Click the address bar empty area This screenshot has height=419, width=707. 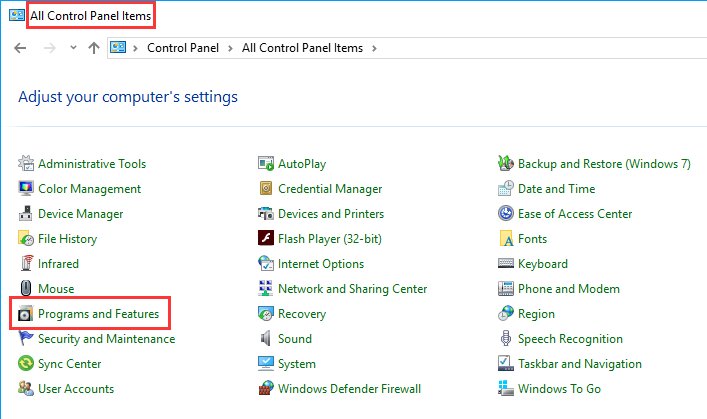(x=541, y=48)
